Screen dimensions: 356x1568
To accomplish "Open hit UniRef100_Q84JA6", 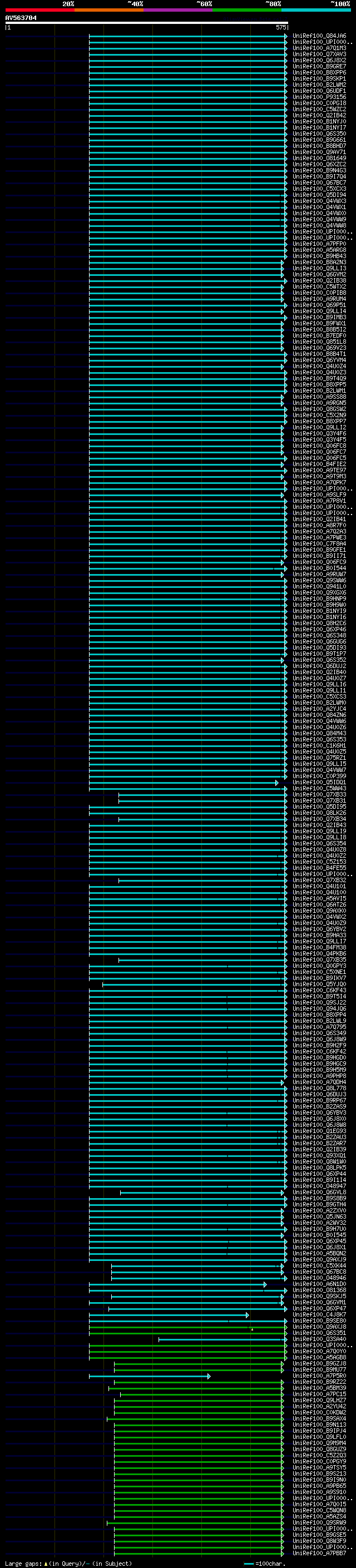I will 319,36.
